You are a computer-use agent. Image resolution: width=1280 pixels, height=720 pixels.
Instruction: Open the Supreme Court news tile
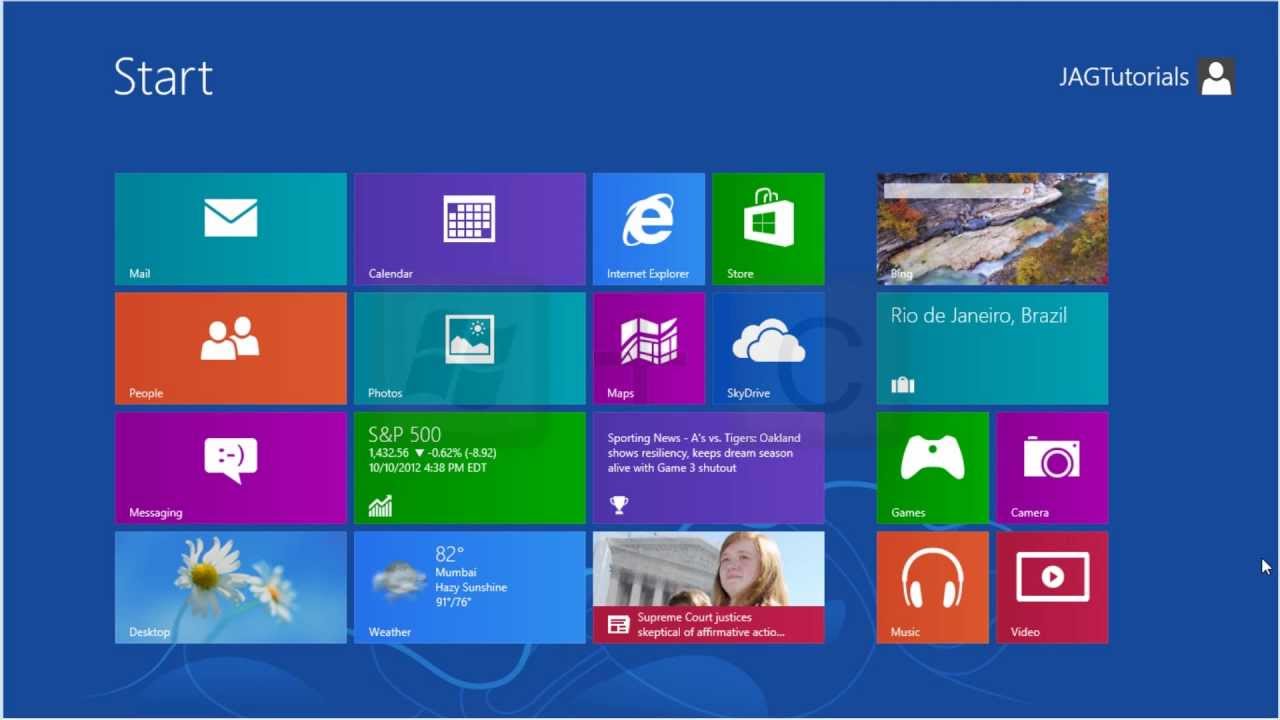click(709, 587)
